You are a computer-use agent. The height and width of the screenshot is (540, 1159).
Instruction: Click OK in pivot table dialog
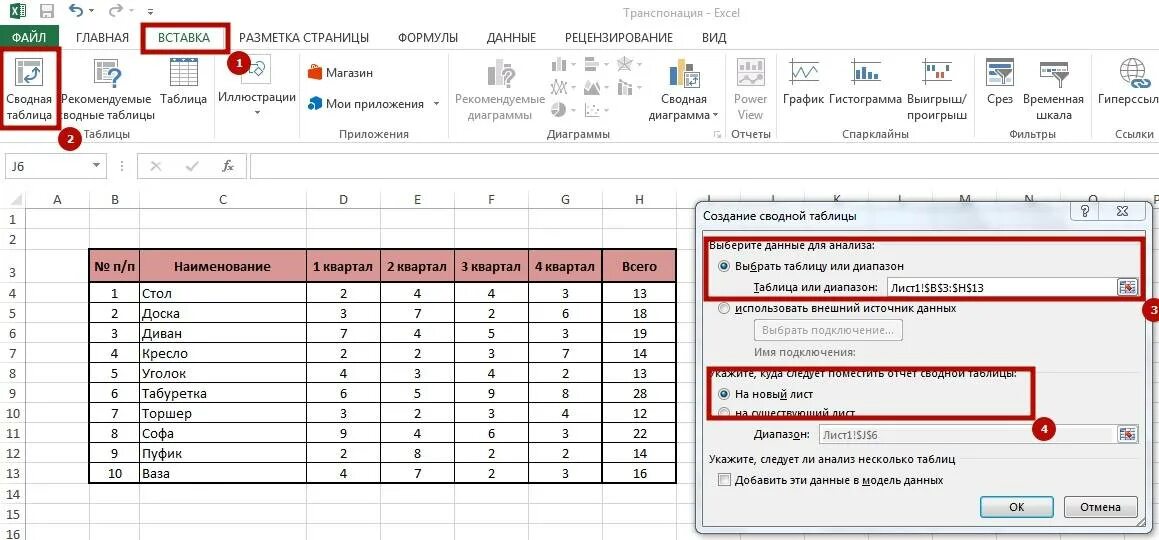click(1016, 507)
